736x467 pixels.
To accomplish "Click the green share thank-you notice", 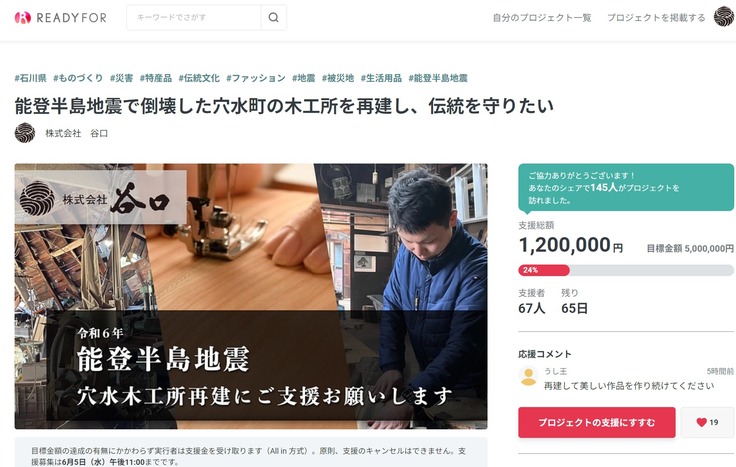I will (626, 187).
